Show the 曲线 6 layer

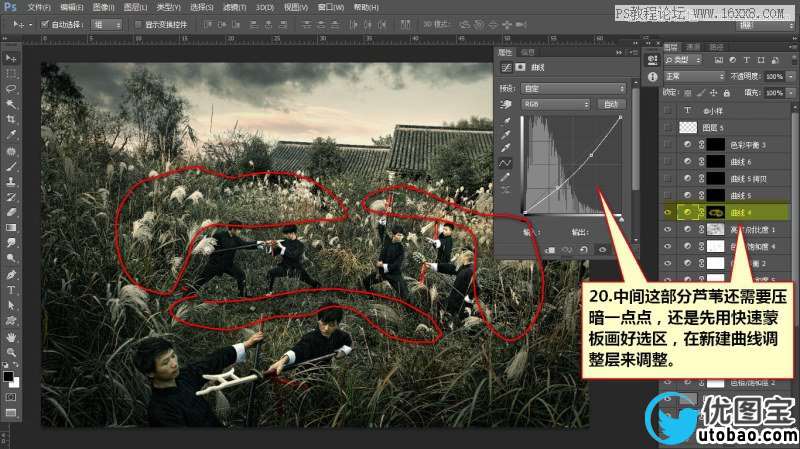pyautogui.click(x=668, y=162)
